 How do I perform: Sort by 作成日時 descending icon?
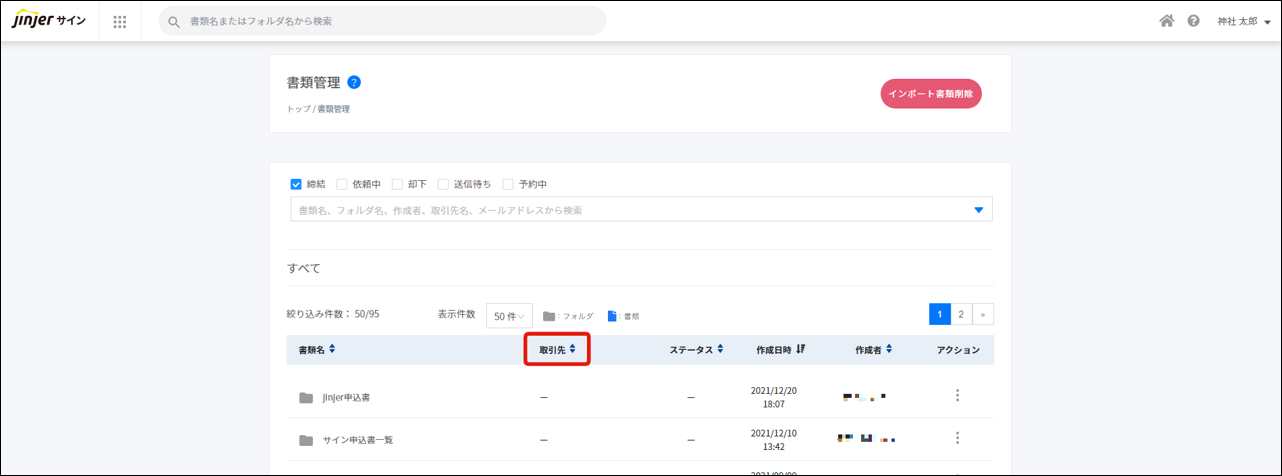point(801,350)
